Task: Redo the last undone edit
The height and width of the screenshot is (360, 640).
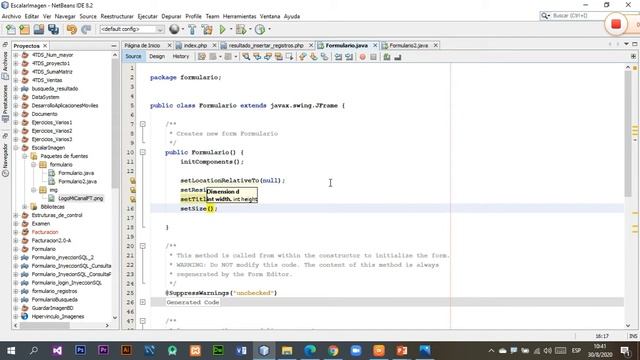Action: coord(86,29)
